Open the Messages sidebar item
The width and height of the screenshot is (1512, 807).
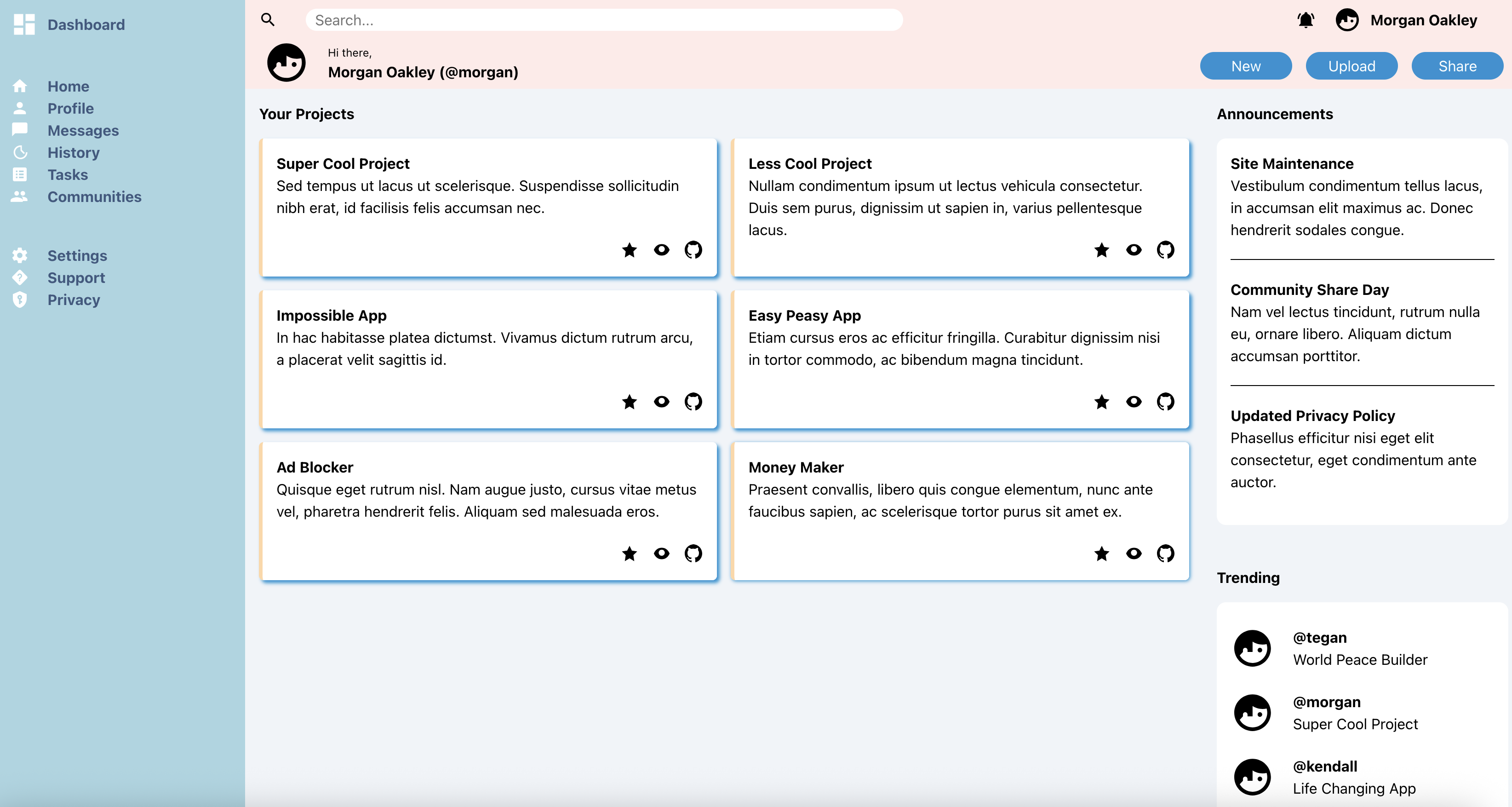pos(83,130)
